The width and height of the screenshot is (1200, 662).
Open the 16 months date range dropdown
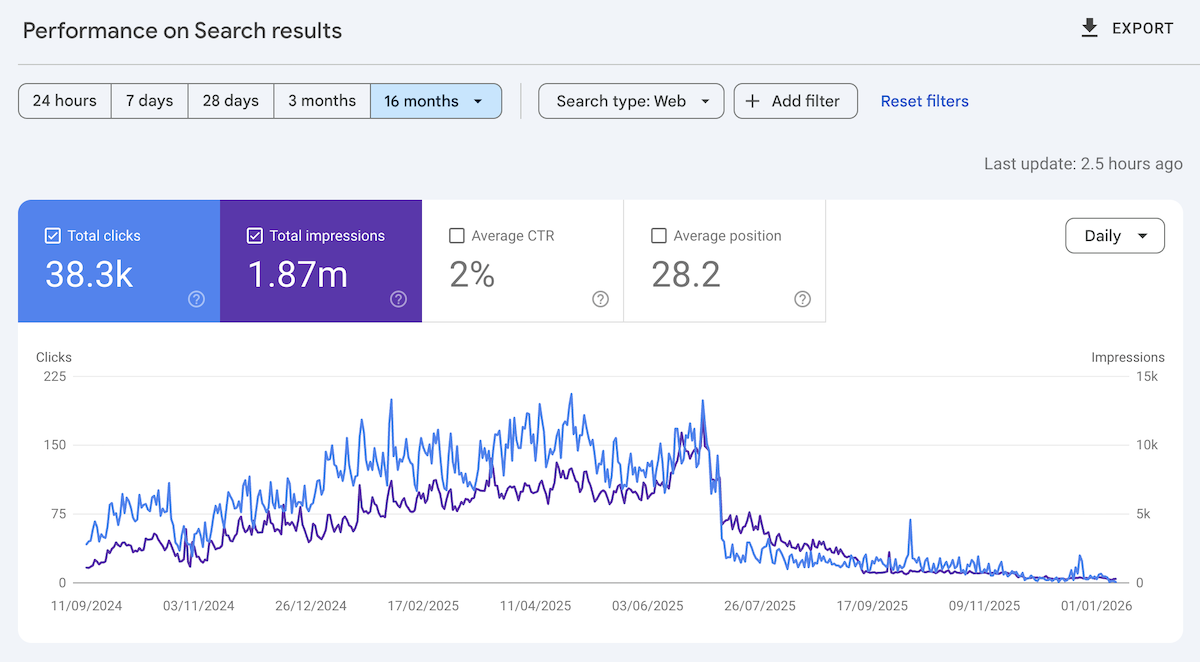tap(437, 100)
